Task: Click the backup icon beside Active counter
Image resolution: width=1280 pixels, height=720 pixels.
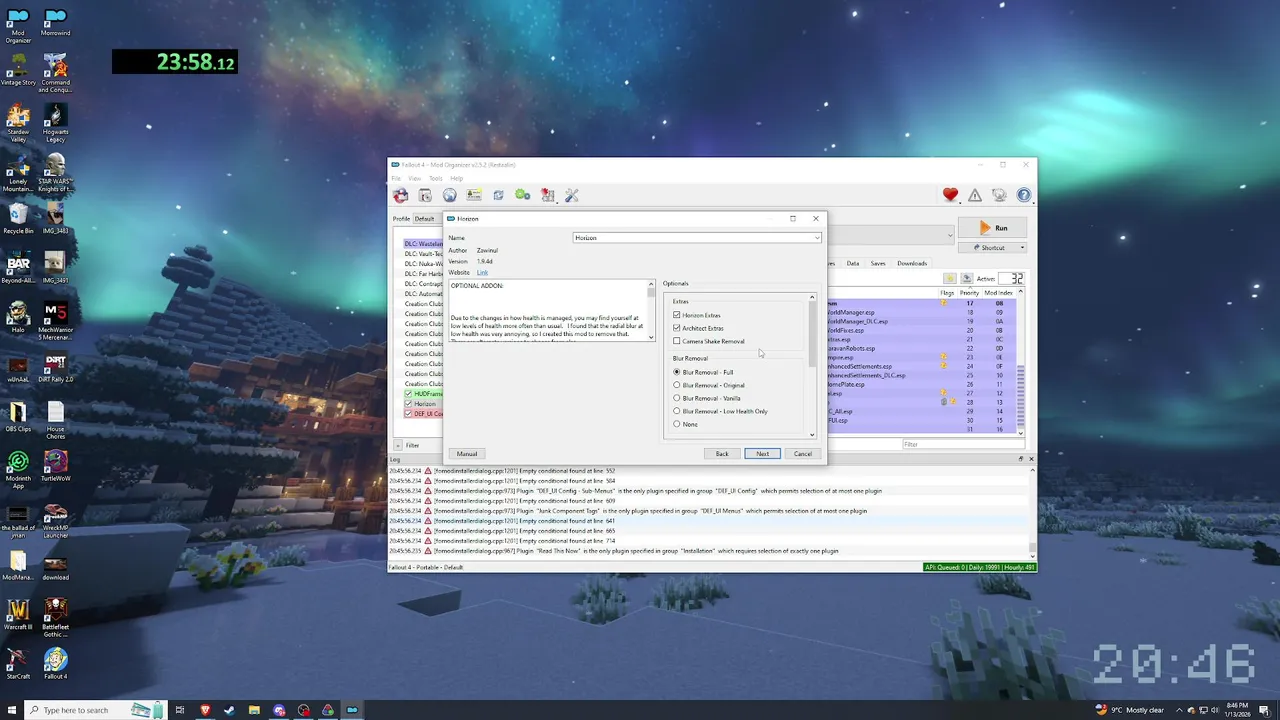Action: click(x=966, y=278)
